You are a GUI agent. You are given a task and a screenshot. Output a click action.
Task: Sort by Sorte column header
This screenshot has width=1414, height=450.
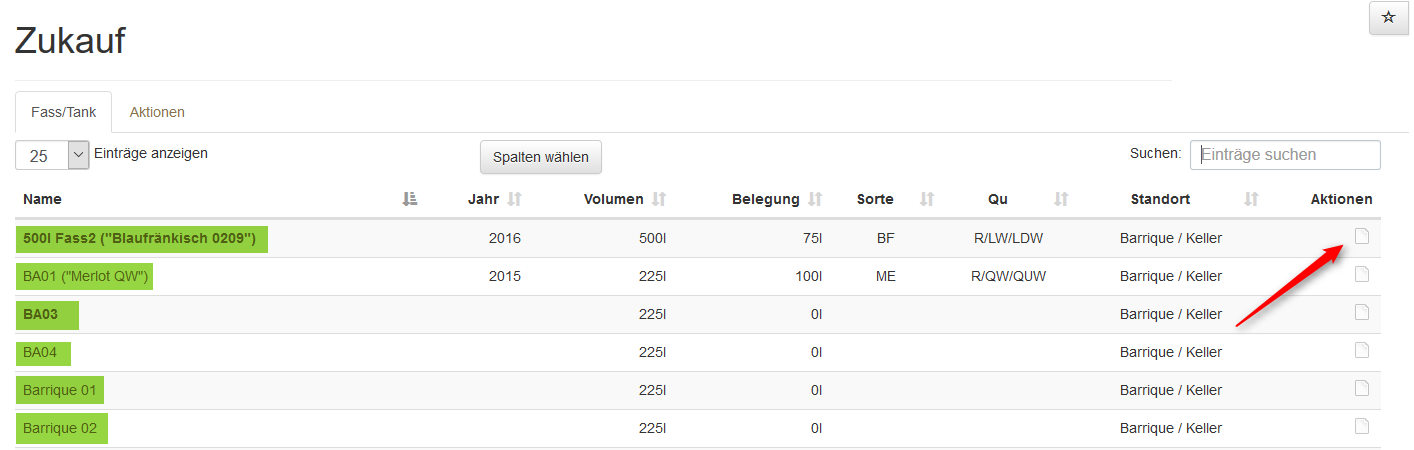point(926,199)
